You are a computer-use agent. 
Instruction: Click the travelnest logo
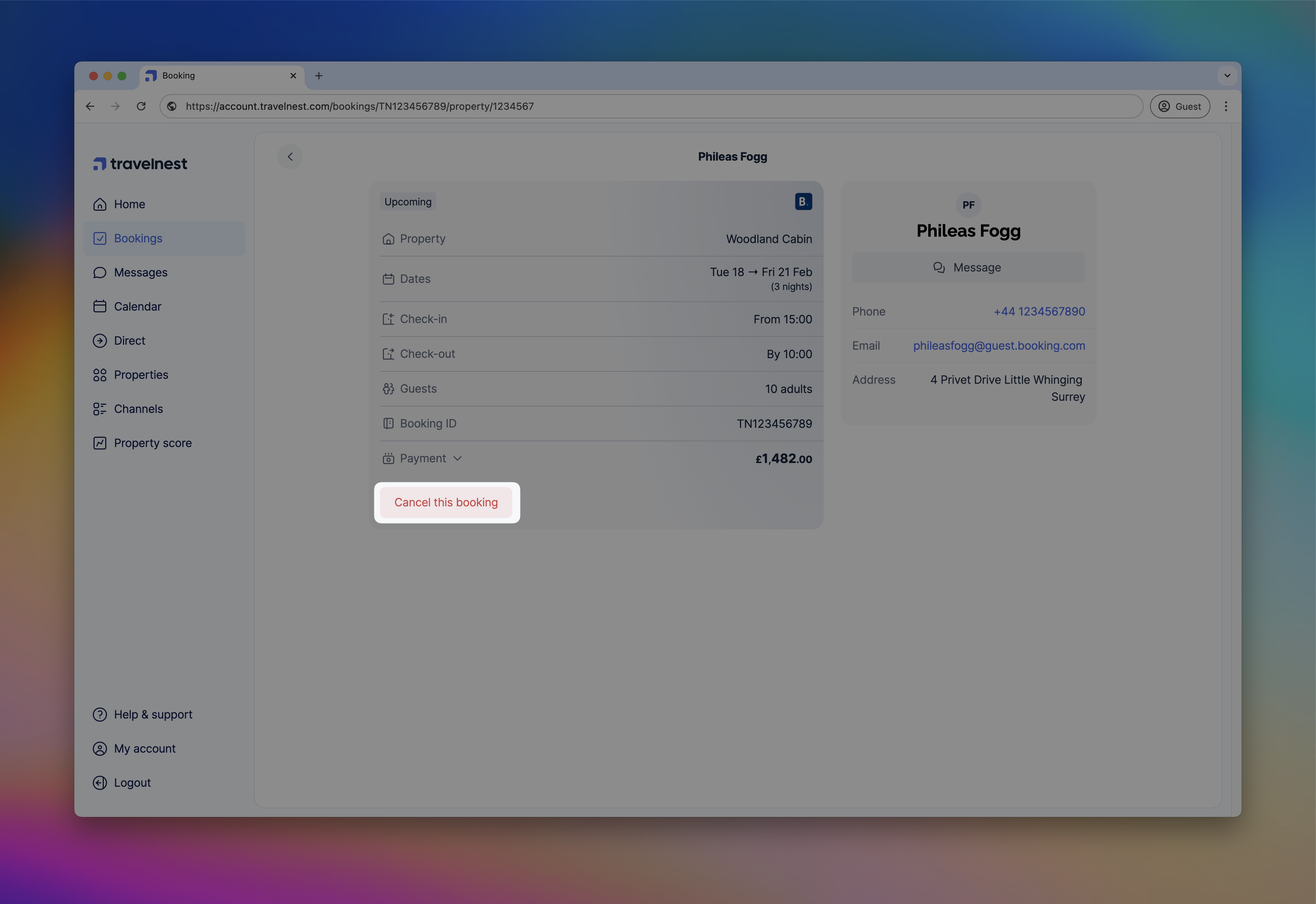(x=140, y=164)
